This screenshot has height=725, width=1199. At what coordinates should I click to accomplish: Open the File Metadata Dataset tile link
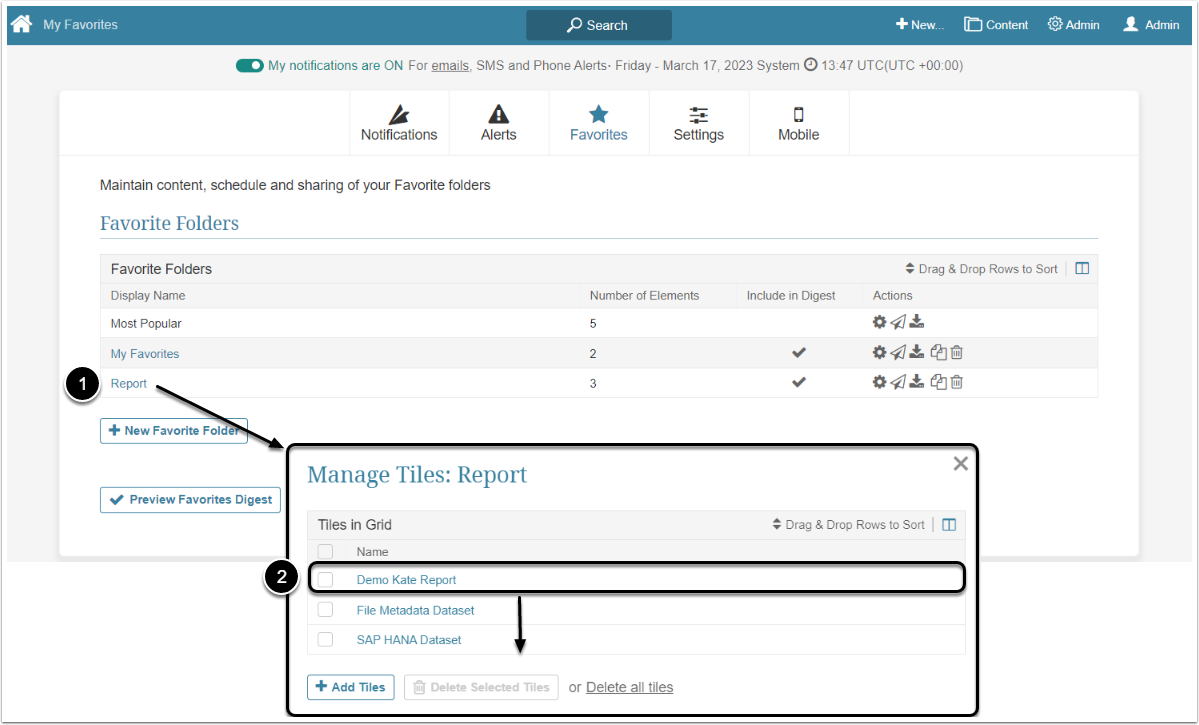(415, 610)
